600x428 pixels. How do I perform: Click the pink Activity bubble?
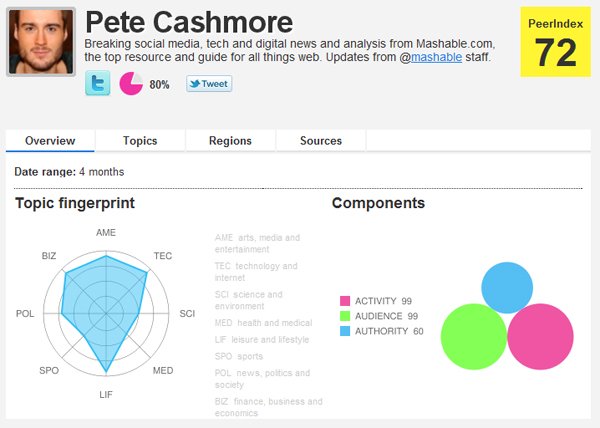[x=541, y=337]
